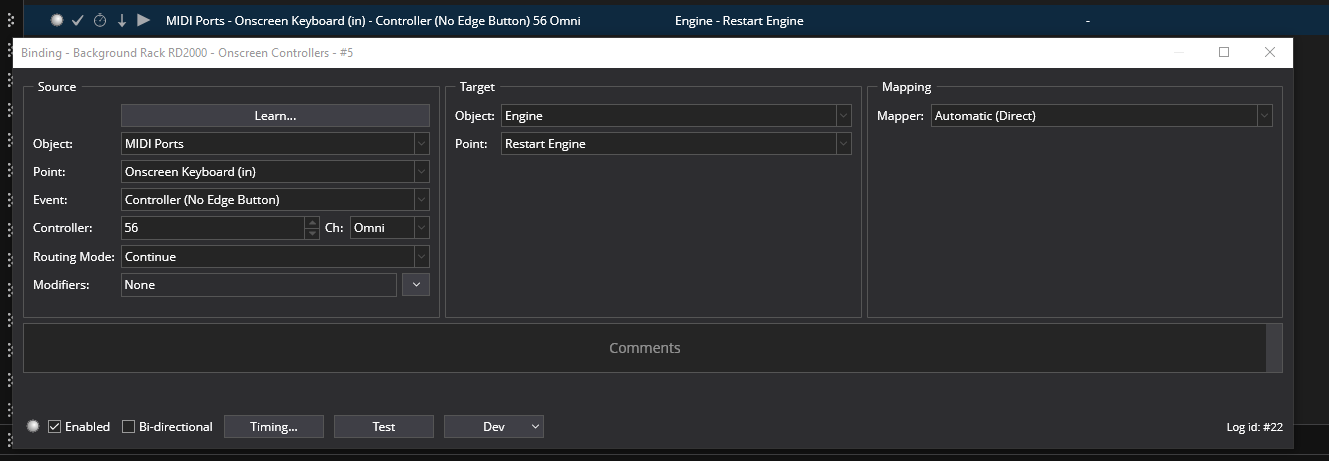This screenshot has height=461, width=1329.
Task: Open the Source Object dropdown (MIDI Ports)
Action: coord(275,144)
